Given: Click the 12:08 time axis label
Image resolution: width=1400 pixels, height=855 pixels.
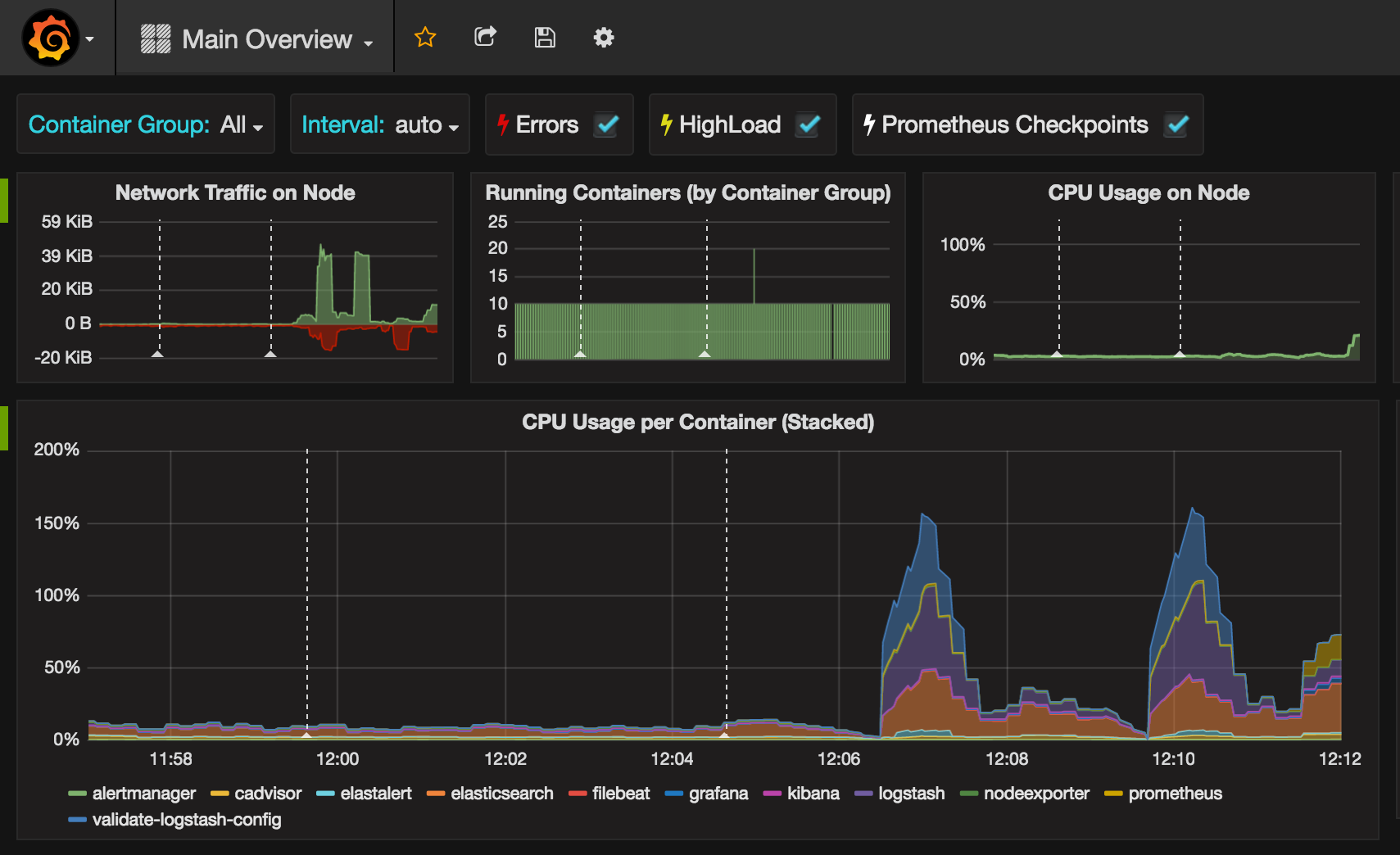Looking at the screenshot, I should 1007,759.
